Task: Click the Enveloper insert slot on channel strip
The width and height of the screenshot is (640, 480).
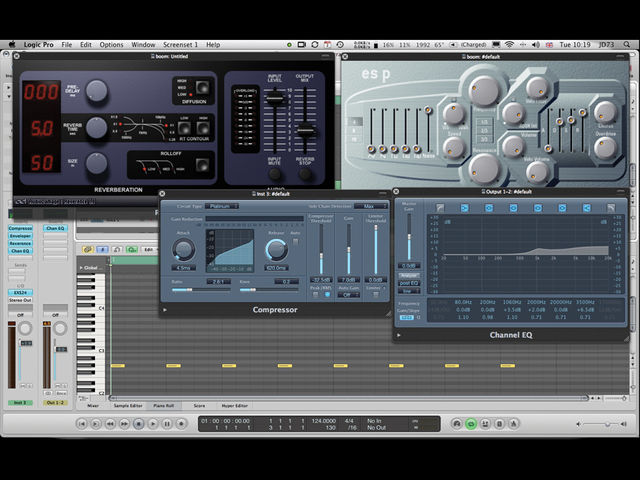Action: 20,236
